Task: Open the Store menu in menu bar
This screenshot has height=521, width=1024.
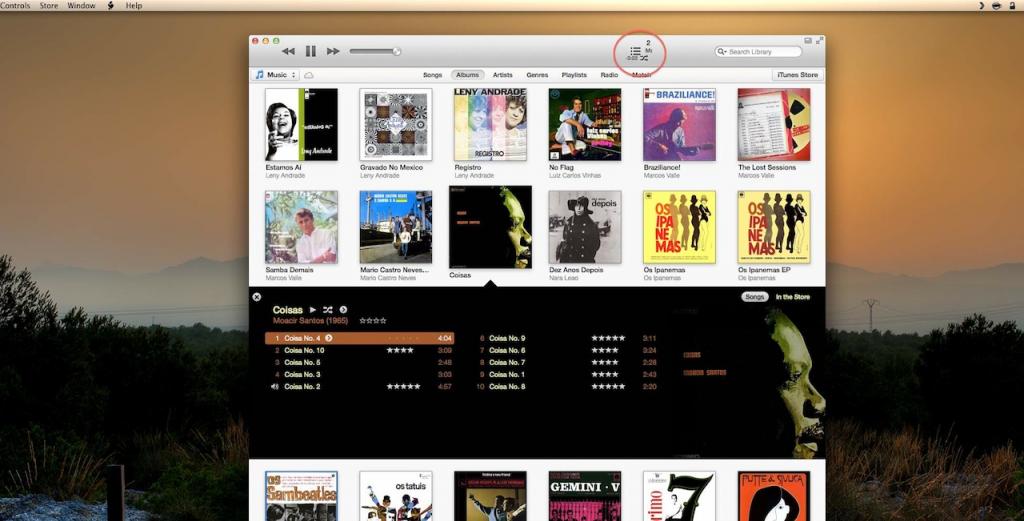Action: point(49,5)
